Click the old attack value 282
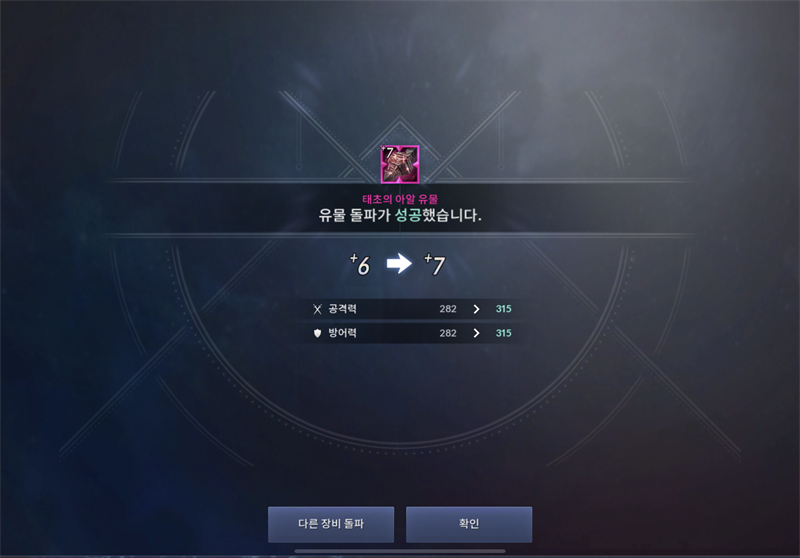800x558 pixels. coord(448,309)
